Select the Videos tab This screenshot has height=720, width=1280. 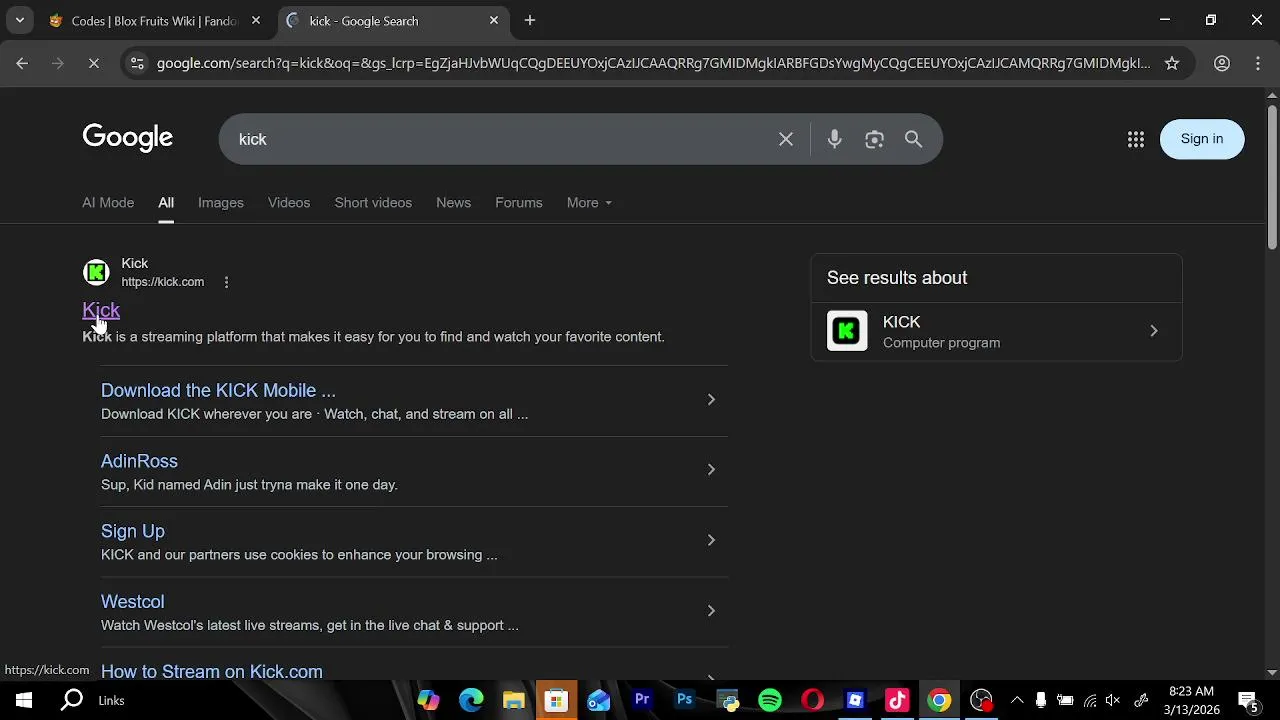coord(289,202)
